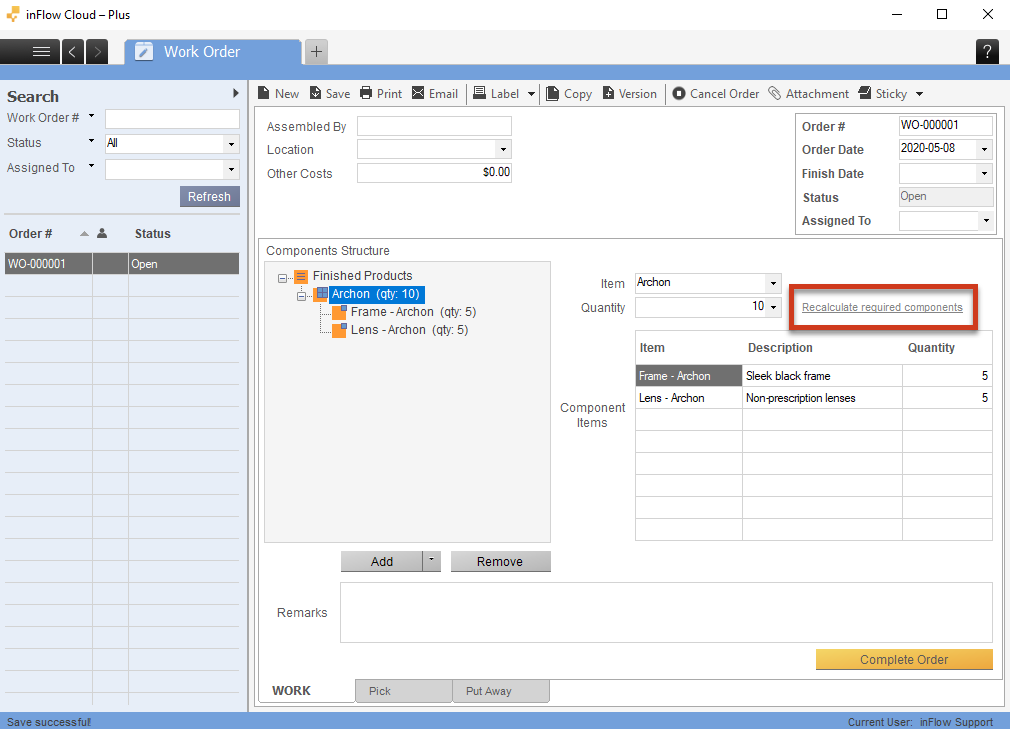The image size is (1010, 729).
Task: Click the Add button
Action: [x=381, y=562]
